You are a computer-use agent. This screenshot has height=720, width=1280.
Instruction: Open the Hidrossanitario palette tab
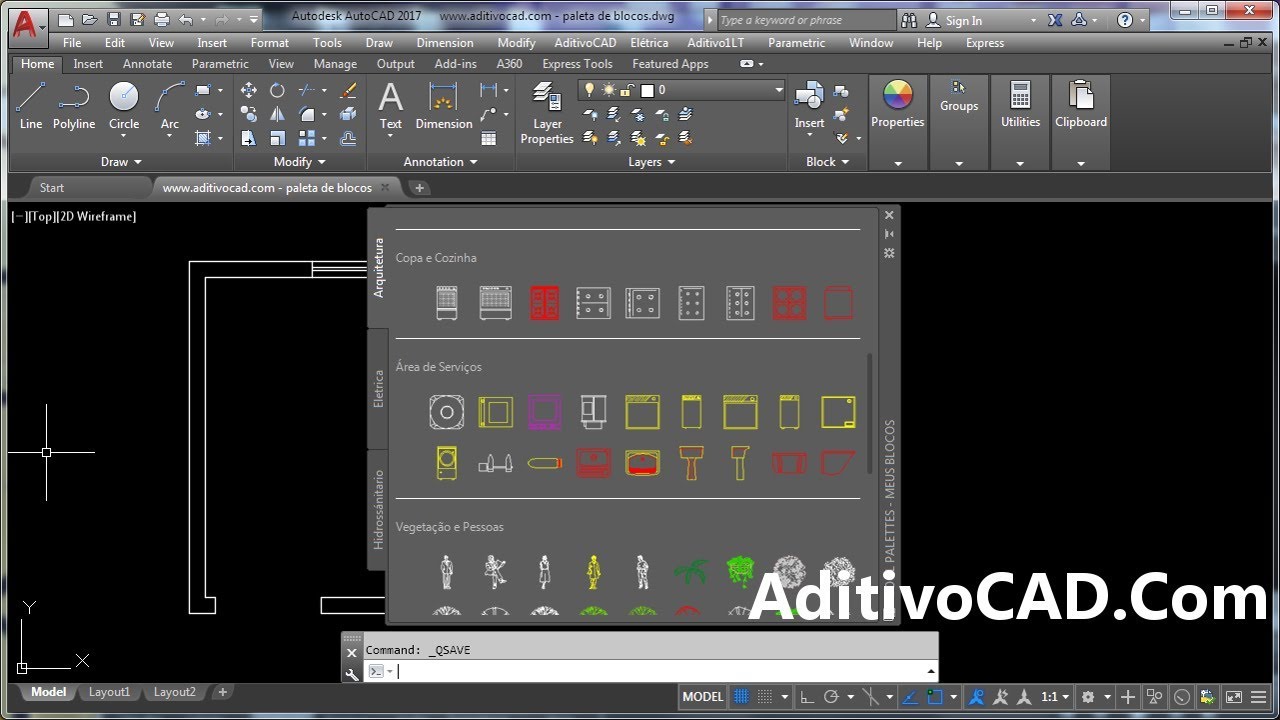378,510
